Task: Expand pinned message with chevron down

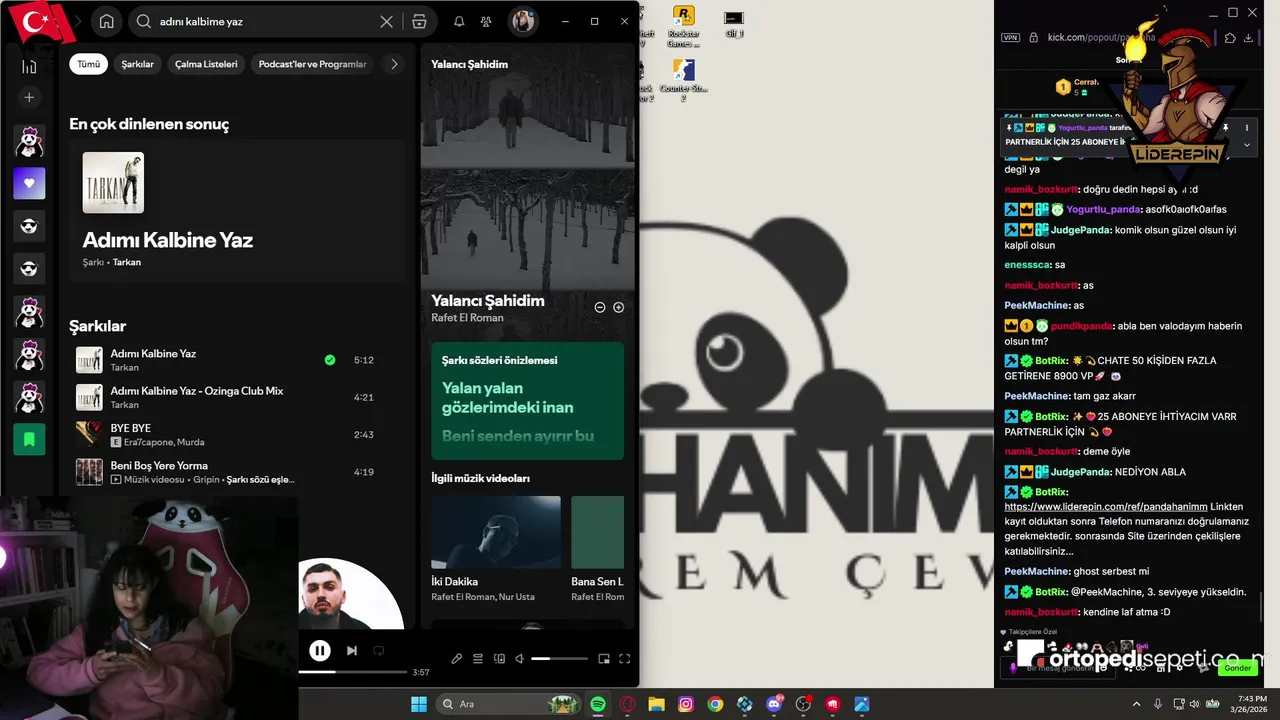Action: 1247,145
